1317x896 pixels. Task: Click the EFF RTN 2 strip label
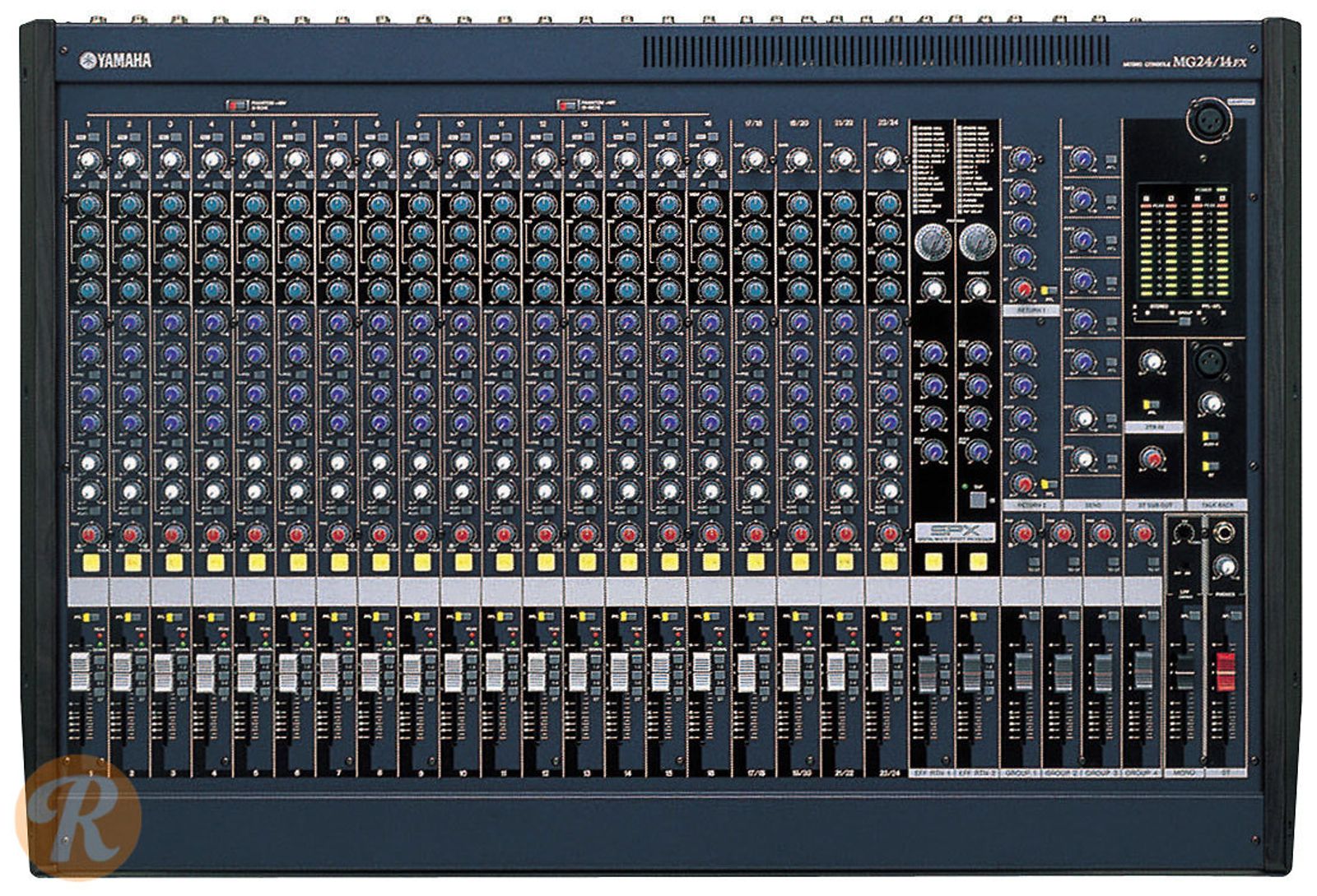(977, 774)
